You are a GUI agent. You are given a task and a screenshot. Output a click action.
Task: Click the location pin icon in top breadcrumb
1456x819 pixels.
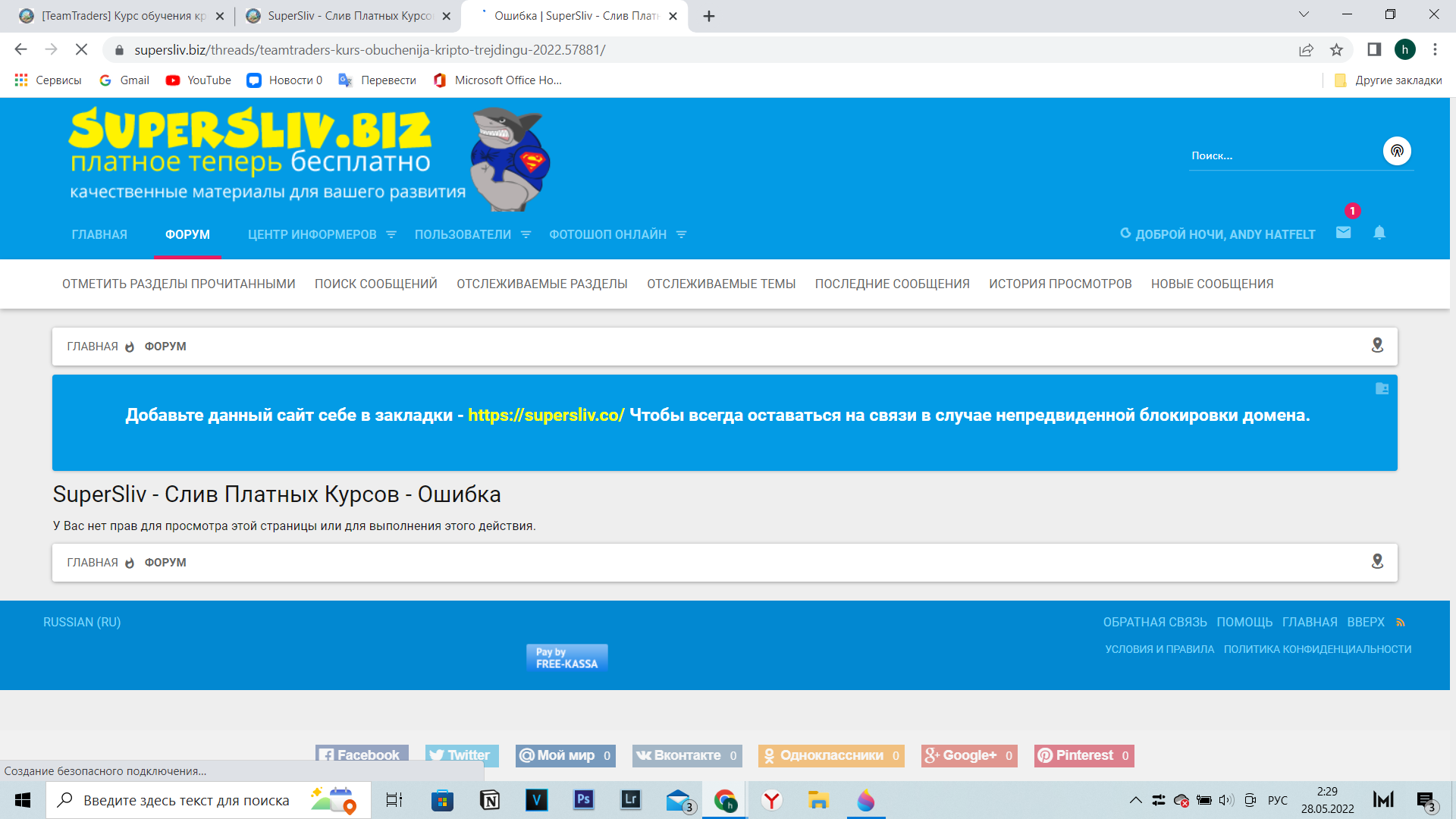(1377, 346)
